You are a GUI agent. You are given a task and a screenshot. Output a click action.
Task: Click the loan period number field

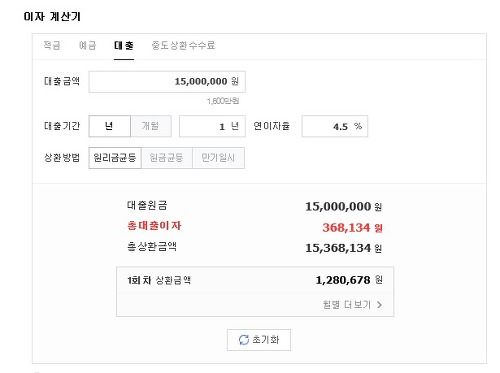212,126
